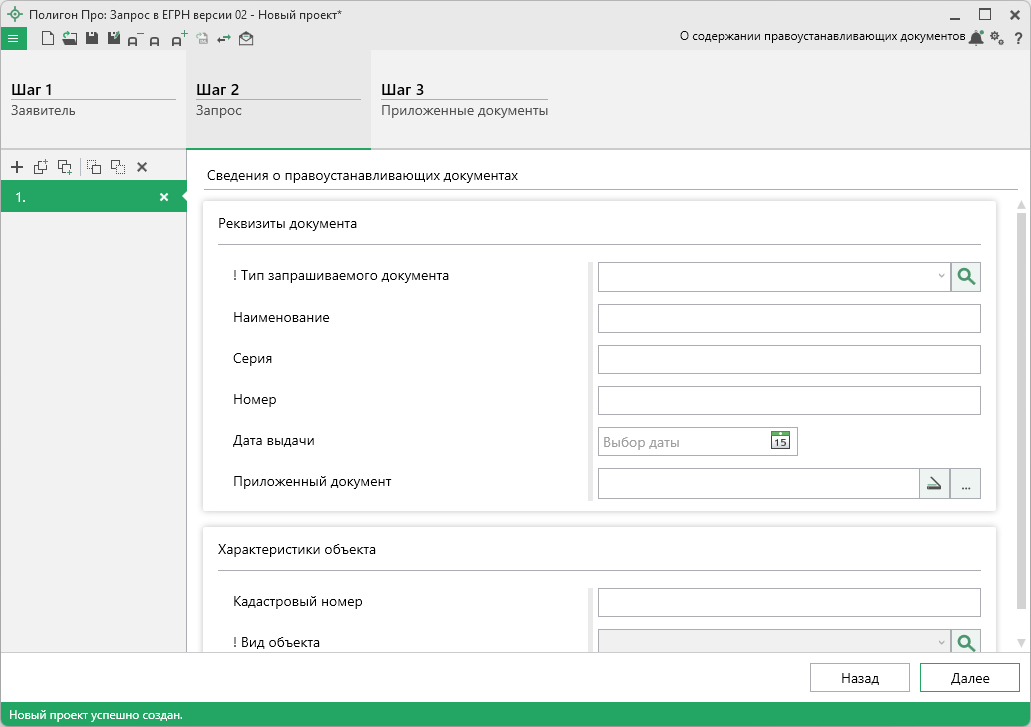Click the question mark help icon
The width and height of the screenshot is (1031, 727).
pos(1018,38)
